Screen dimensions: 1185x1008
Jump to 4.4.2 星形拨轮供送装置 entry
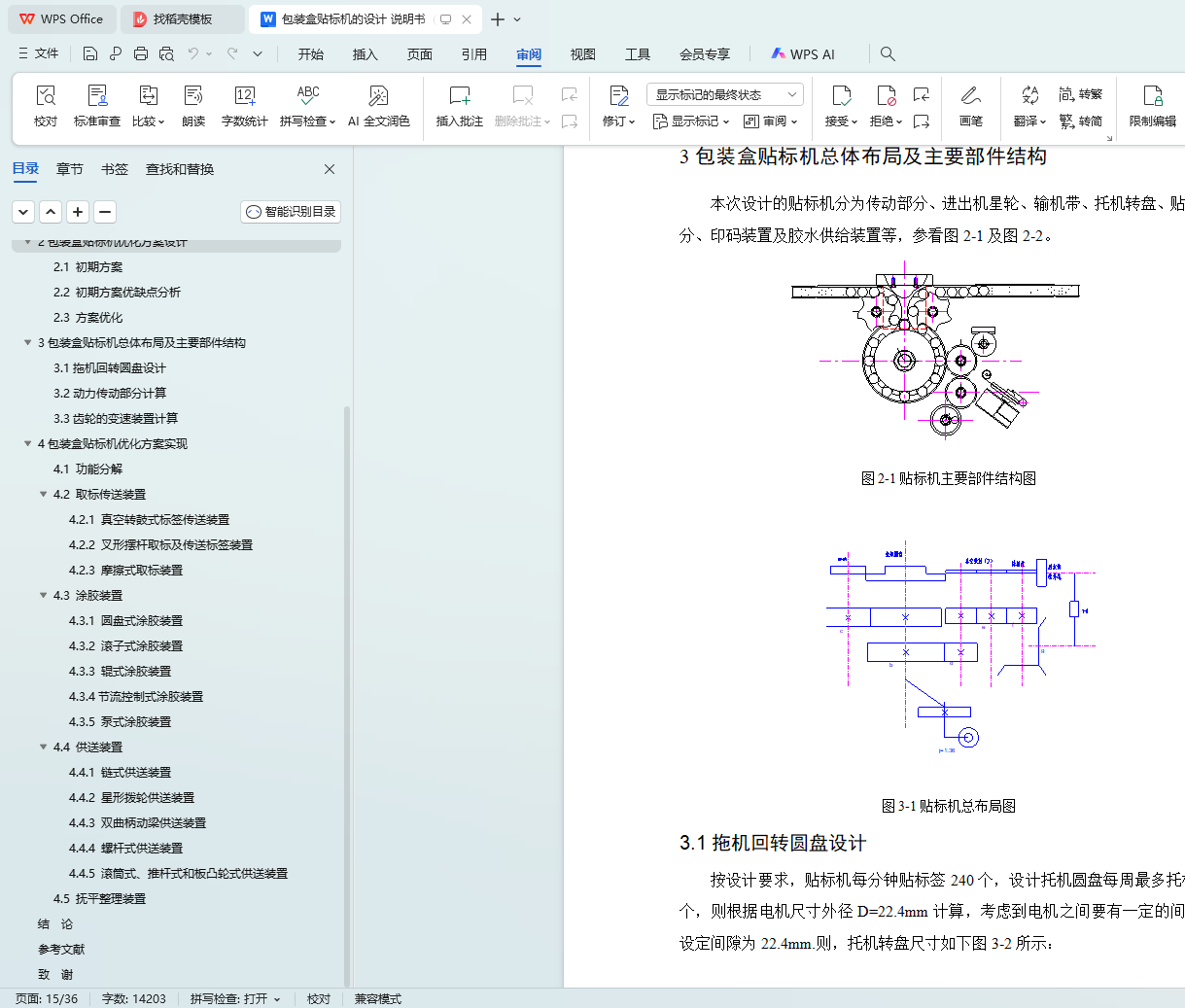tap(131, 797)
